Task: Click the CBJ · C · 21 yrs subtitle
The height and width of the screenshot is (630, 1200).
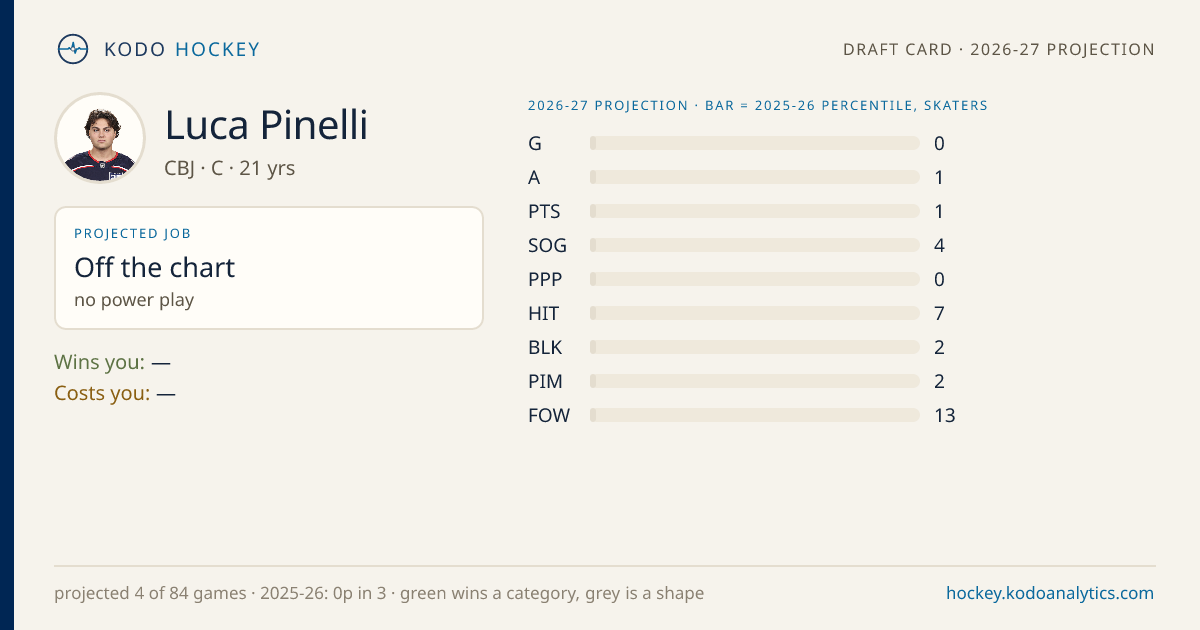Action: (x=230, y=168)
